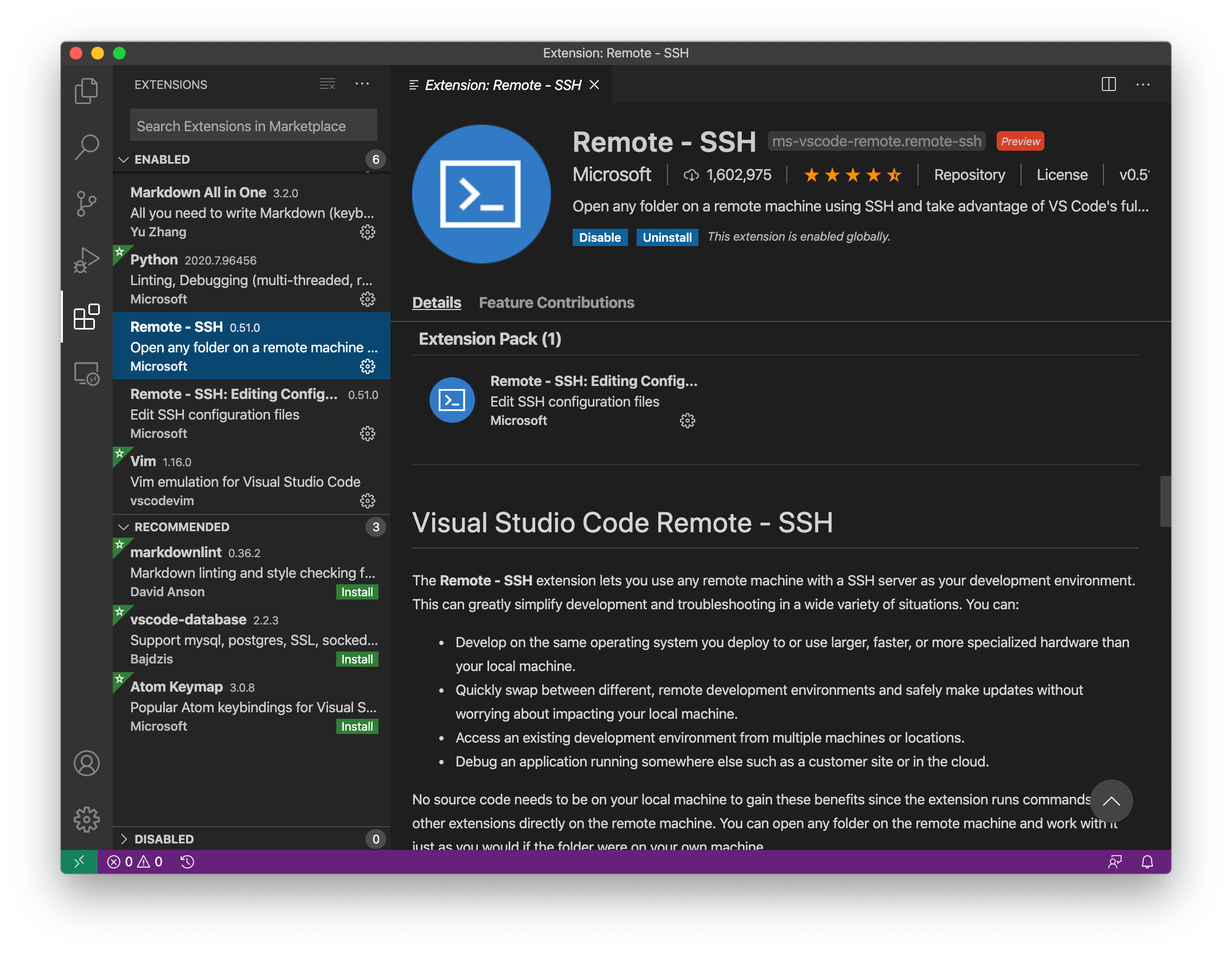Click the Accounts icon in activity bar
The height and width of the screenshot is (954, 1232).
click(x=86, y=763)
